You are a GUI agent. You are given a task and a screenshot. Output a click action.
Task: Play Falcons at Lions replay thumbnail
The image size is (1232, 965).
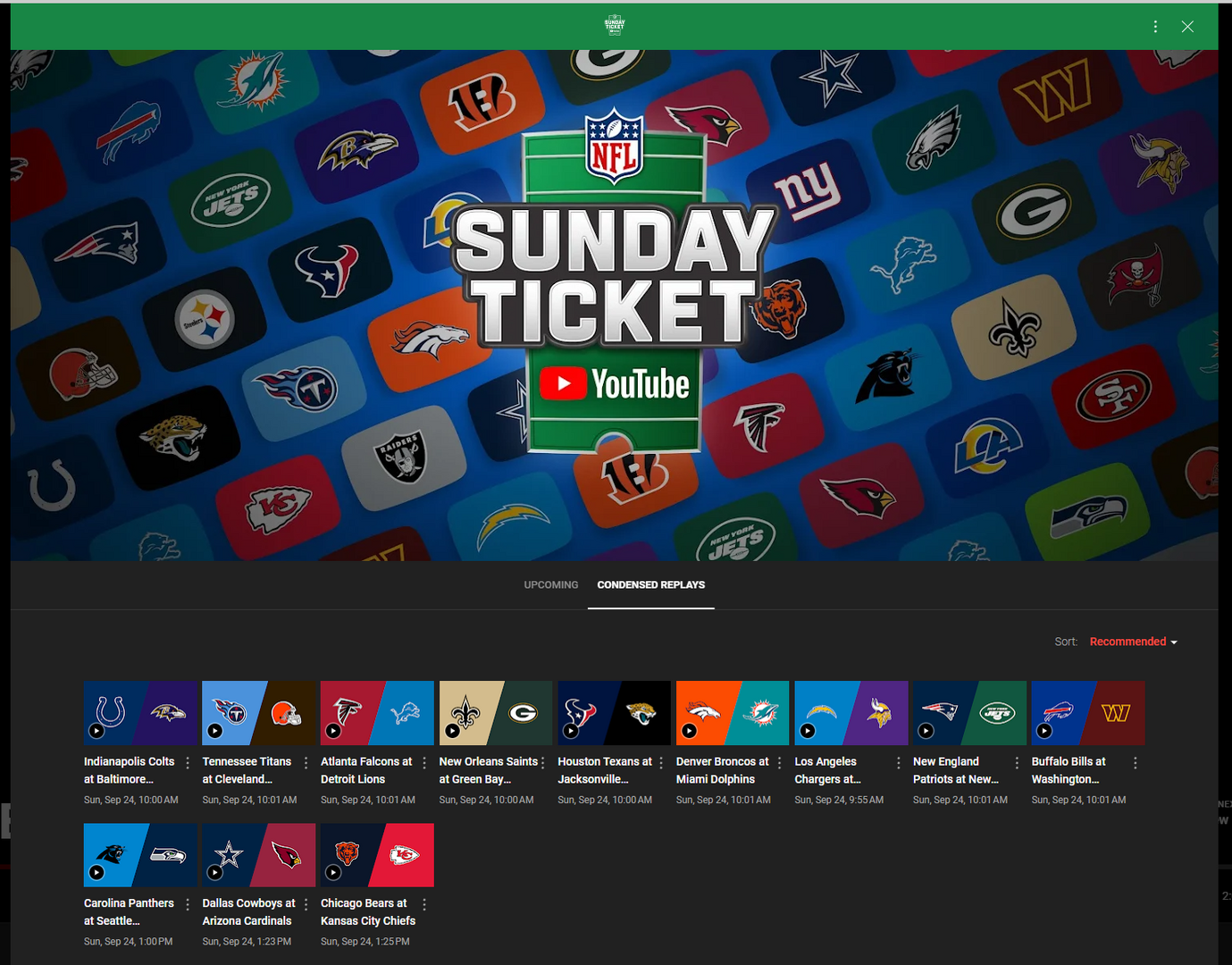click(x=377, y=713)
